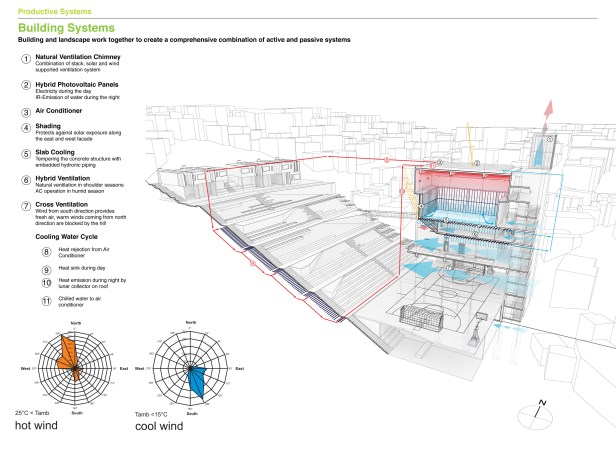Image resolution: width=616 pixels, height=461 pixels.
Task: Select the Cooling Water Cycle heading
Action: coord(68,237)
